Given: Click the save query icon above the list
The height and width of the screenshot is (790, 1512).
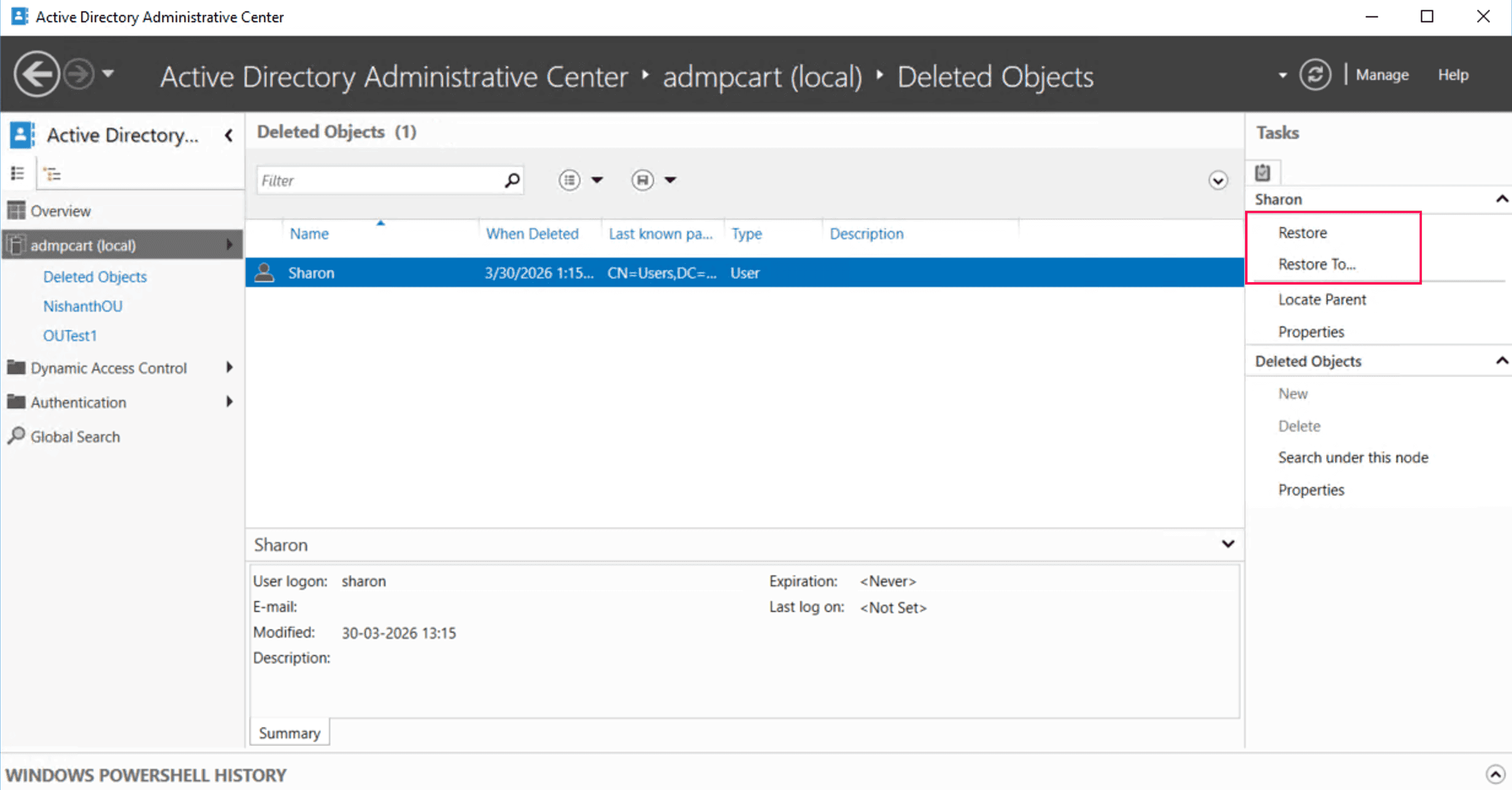Looking at the screenshot, I should click(x=642, y=180).
